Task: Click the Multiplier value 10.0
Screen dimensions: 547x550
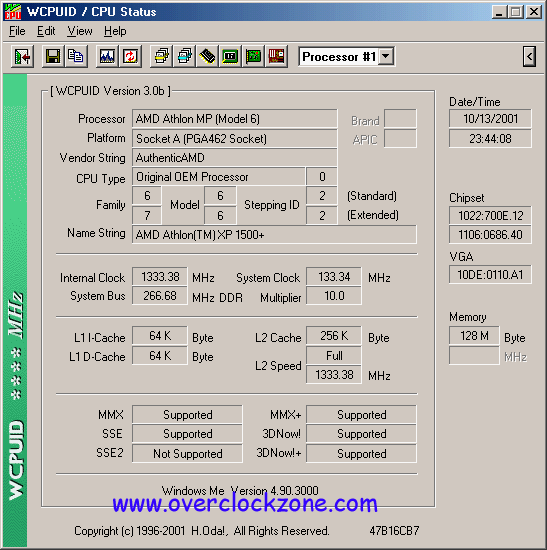Action: (334, 296)
